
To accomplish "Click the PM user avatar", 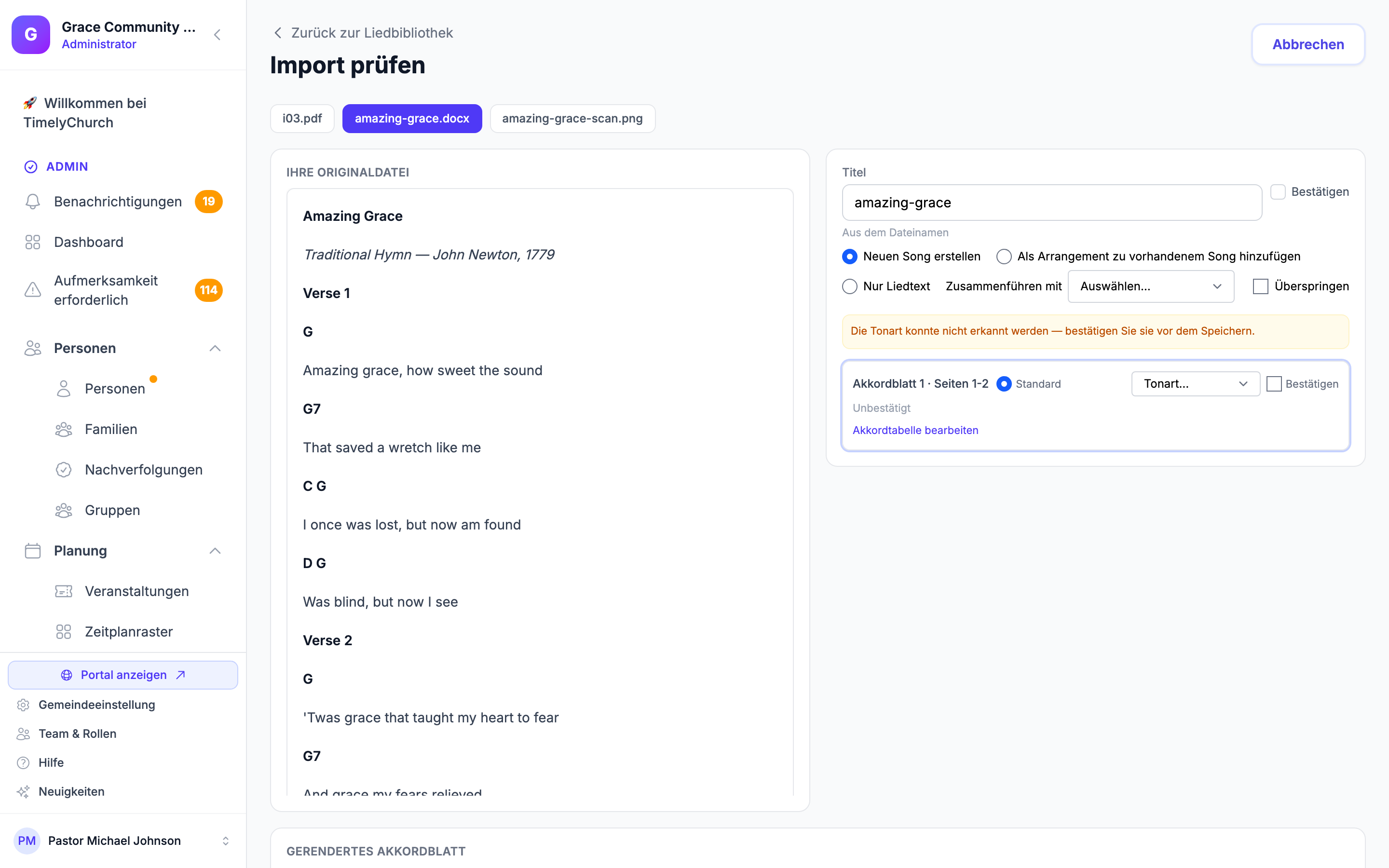I will click(x=27, y=841).
